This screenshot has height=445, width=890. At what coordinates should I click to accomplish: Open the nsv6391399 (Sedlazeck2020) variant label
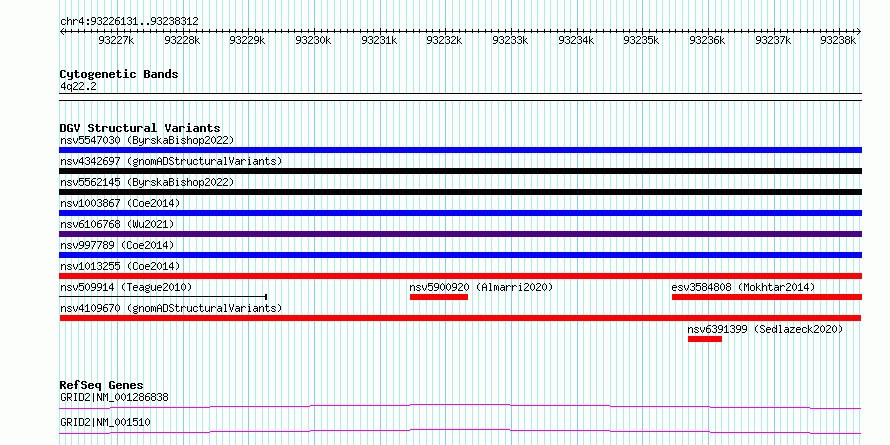click(x=765, y=329)
